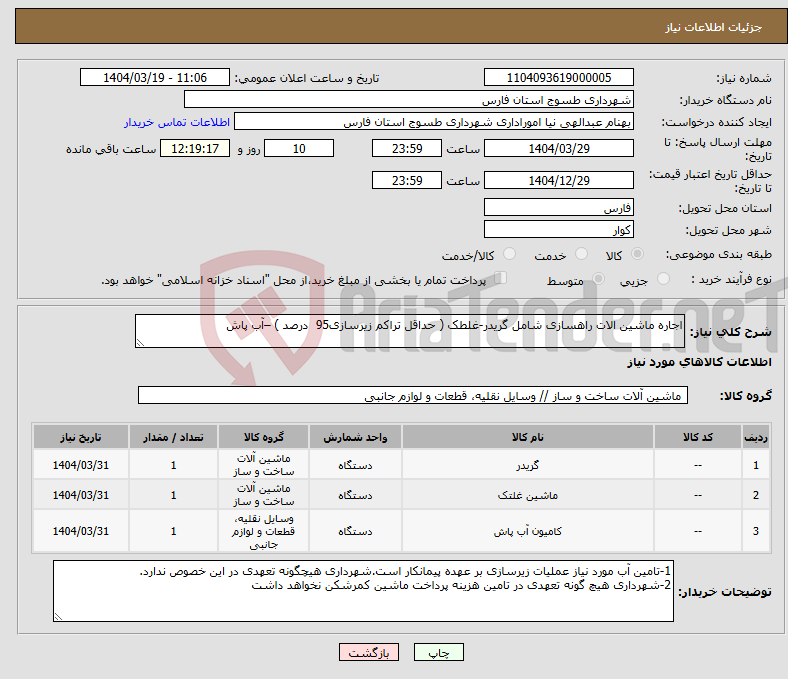Select the کالا/خدمت radio button
788x679 pixels.
click(x=510, y=254)
